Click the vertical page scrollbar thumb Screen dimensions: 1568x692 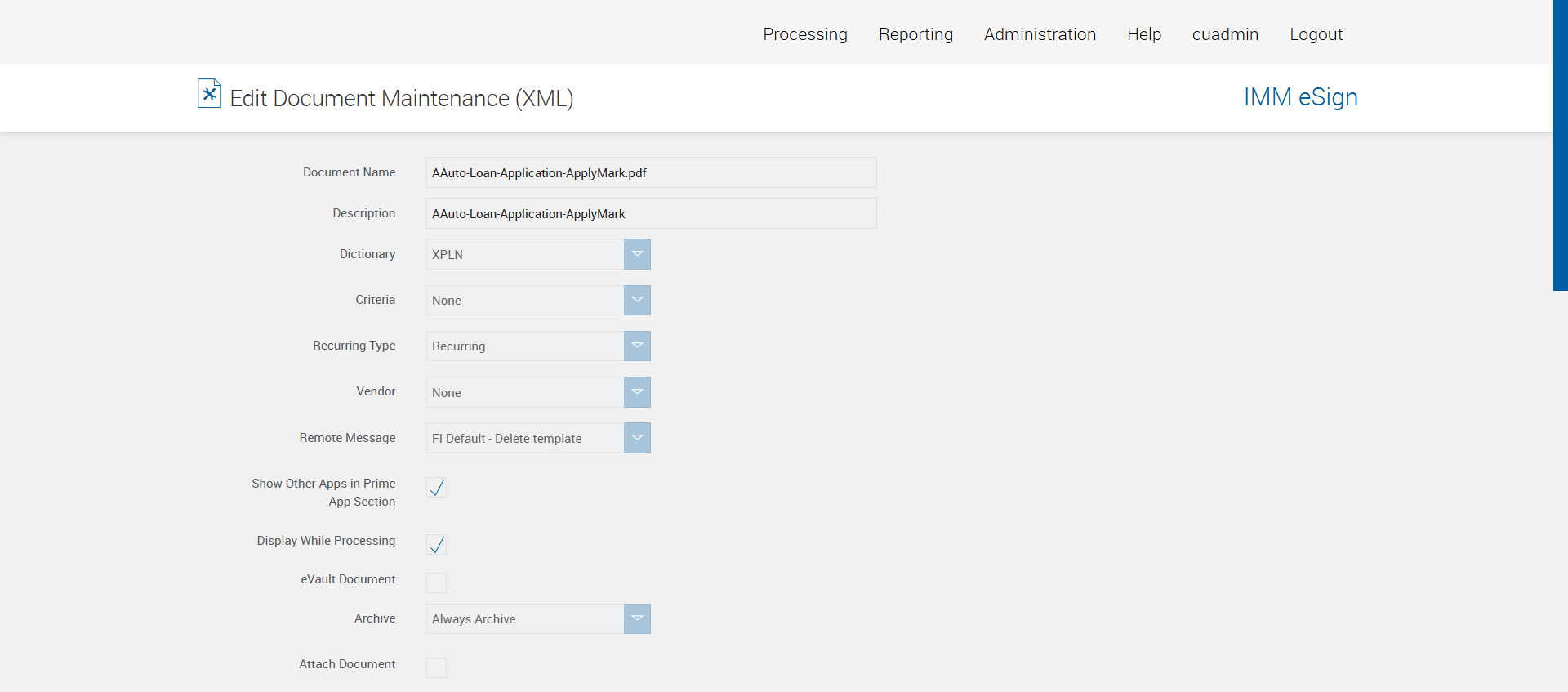pyautogui.click(x=1560, y=145)
